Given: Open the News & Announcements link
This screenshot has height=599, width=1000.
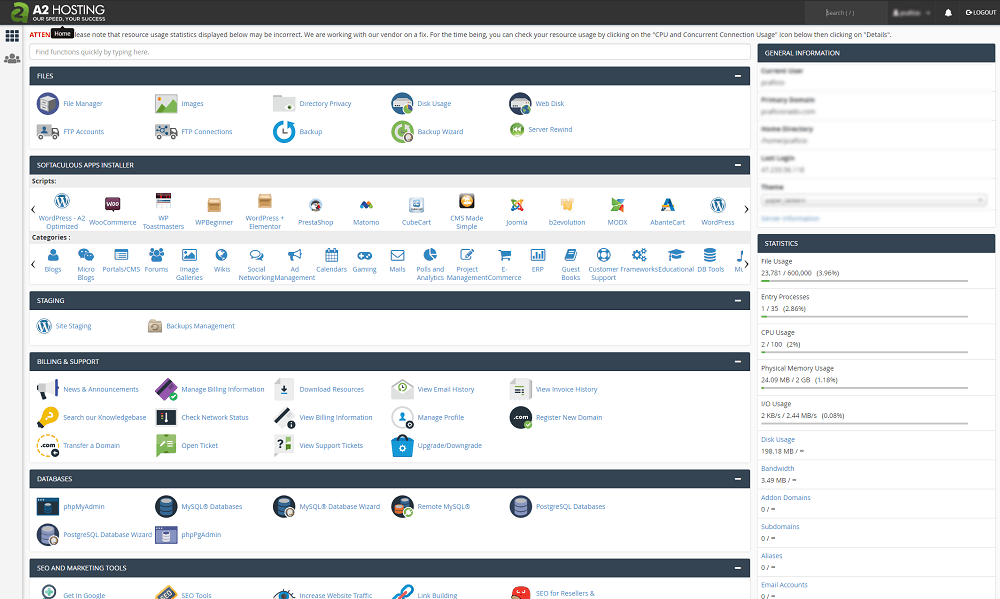Looking at the screenshot, I should [101, 389].
